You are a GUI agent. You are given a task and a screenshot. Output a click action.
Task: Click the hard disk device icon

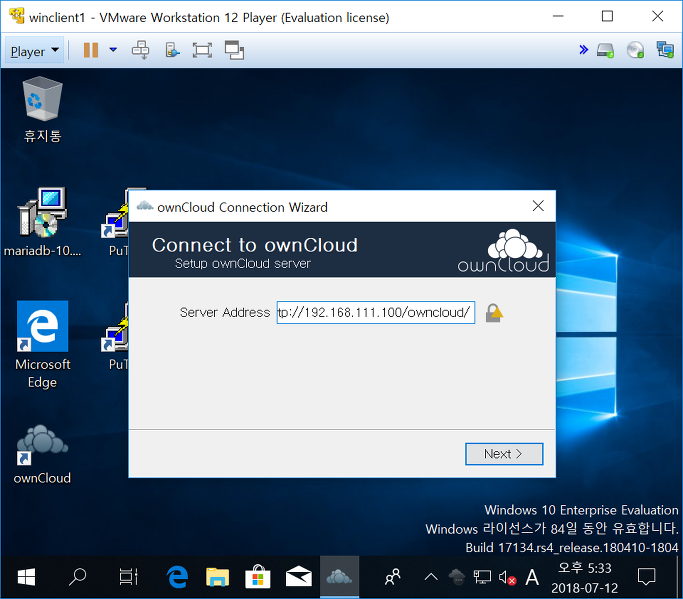point(605,51)
